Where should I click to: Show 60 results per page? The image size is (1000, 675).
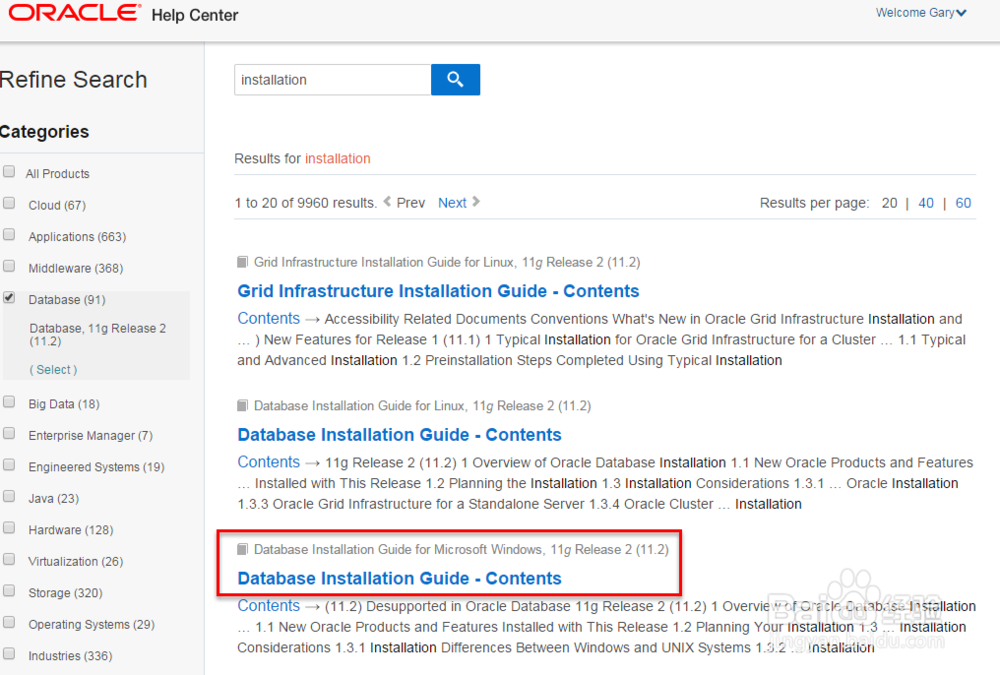(x=963, y=203)
